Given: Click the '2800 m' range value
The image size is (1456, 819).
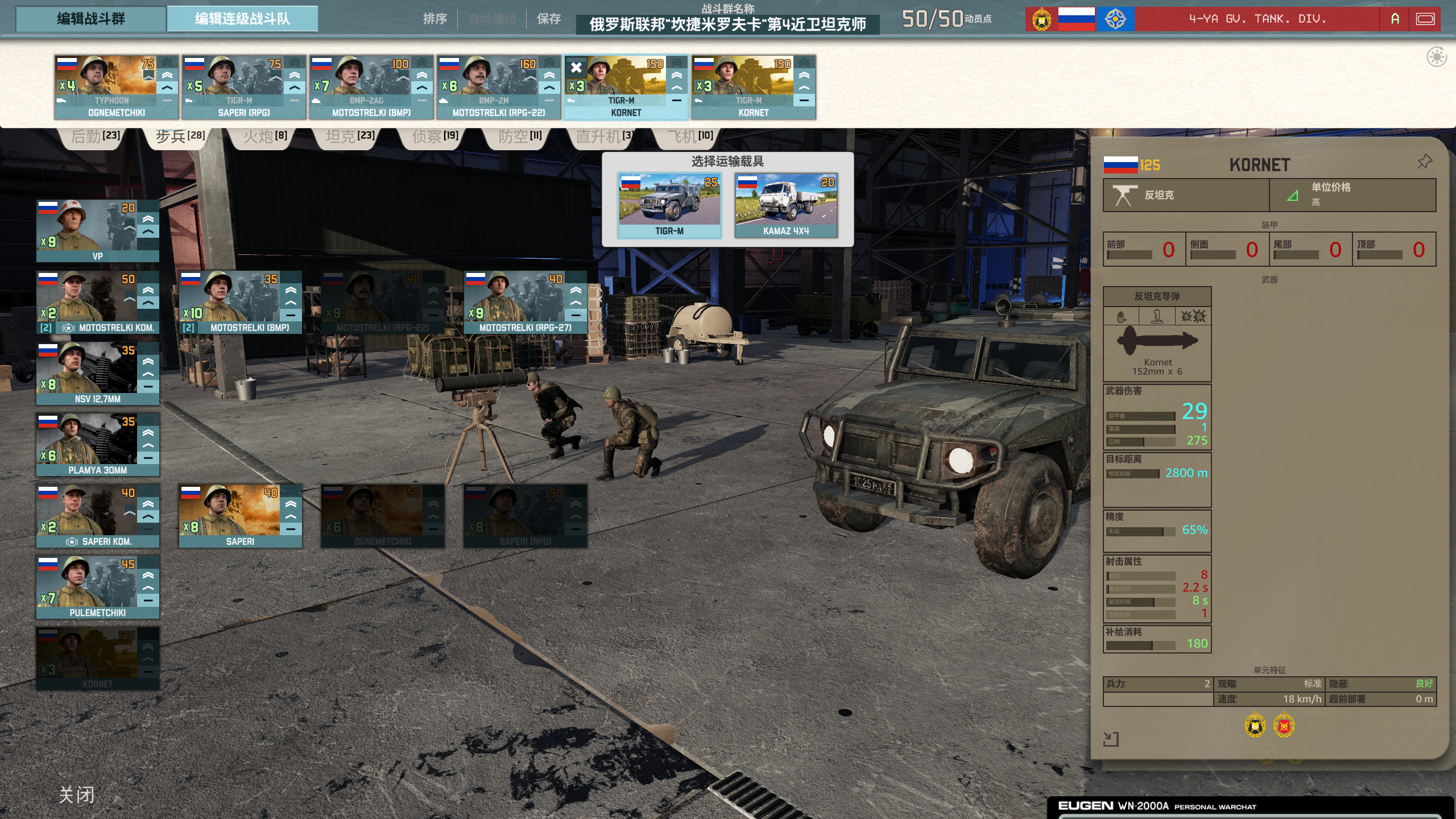Looking at the screenshot, I should [x=1186, y=473].
